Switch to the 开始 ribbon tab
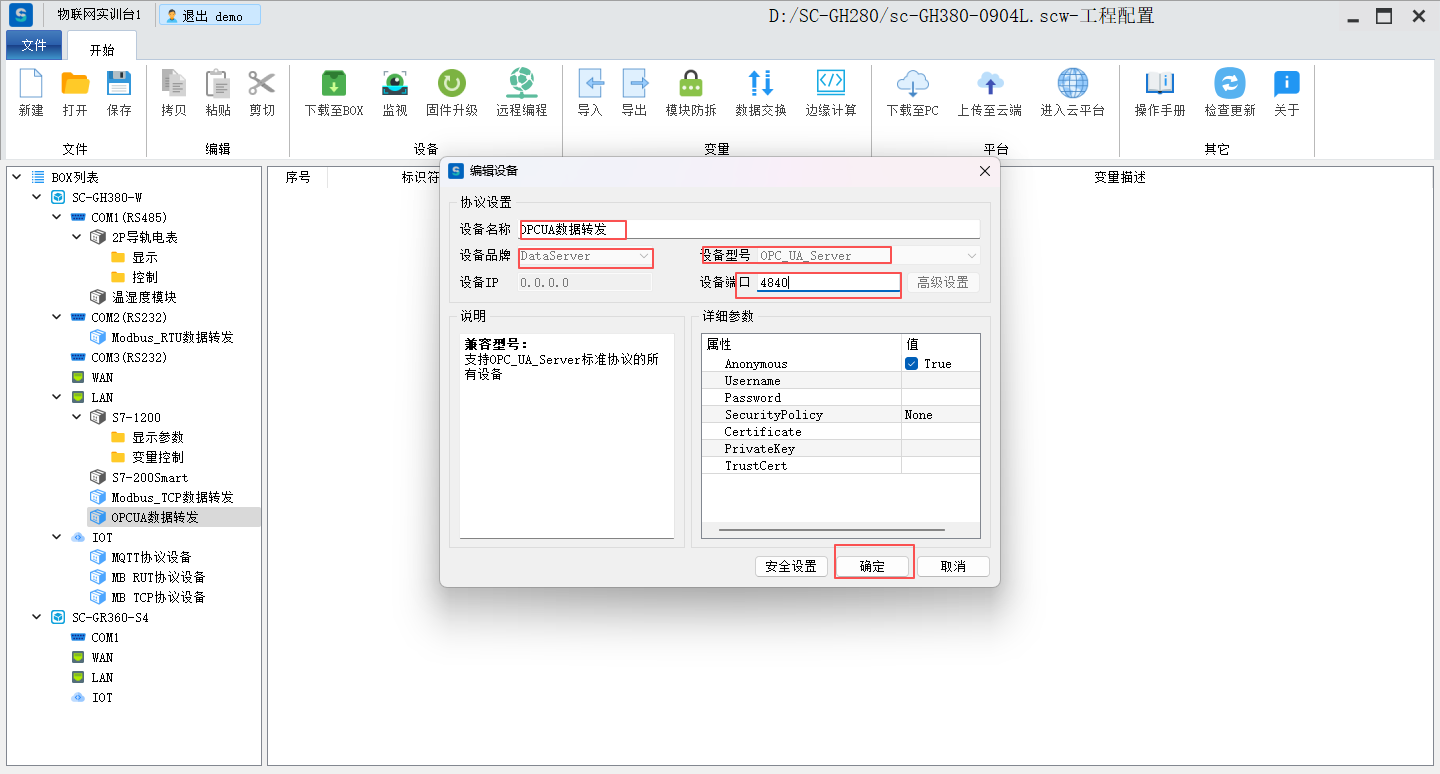Viewport: 1440px width, 774px height. (102, 50)
